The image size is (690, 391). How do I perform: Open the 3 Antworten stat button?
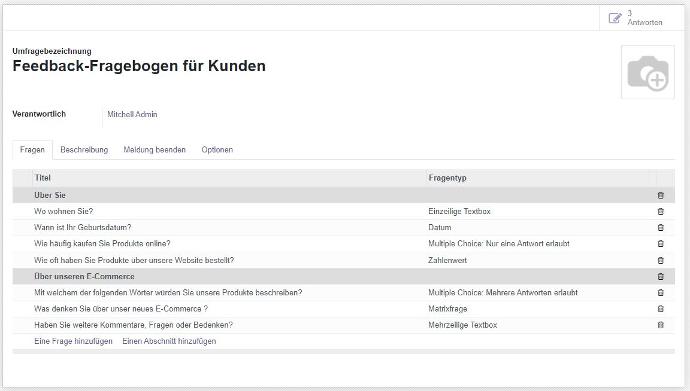pos(641,18)
